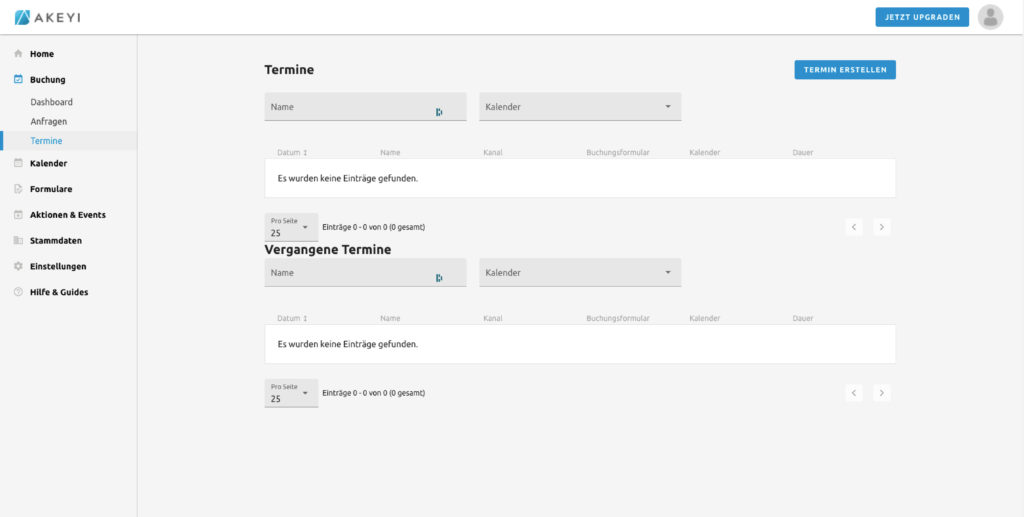Click the Formulare document icon

(x=18, y=189)
